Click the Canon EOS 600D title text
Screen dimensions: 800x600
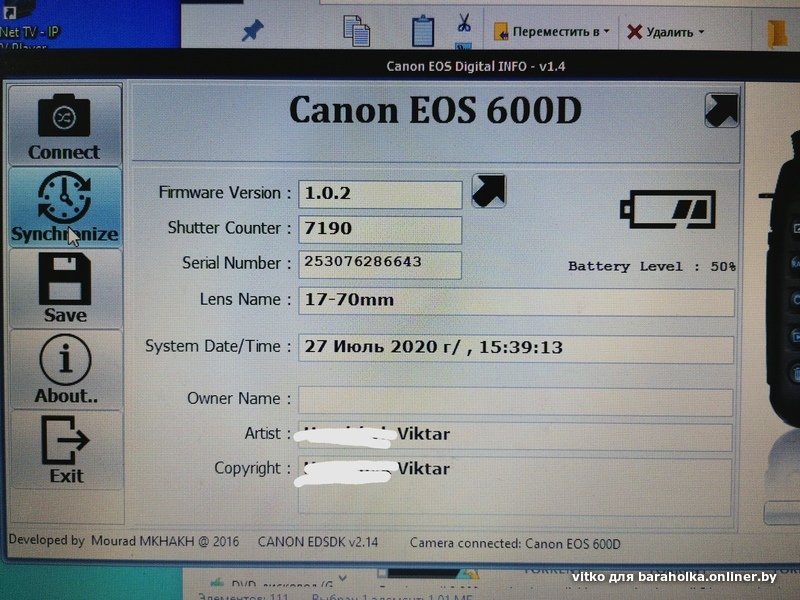(435, 110)
